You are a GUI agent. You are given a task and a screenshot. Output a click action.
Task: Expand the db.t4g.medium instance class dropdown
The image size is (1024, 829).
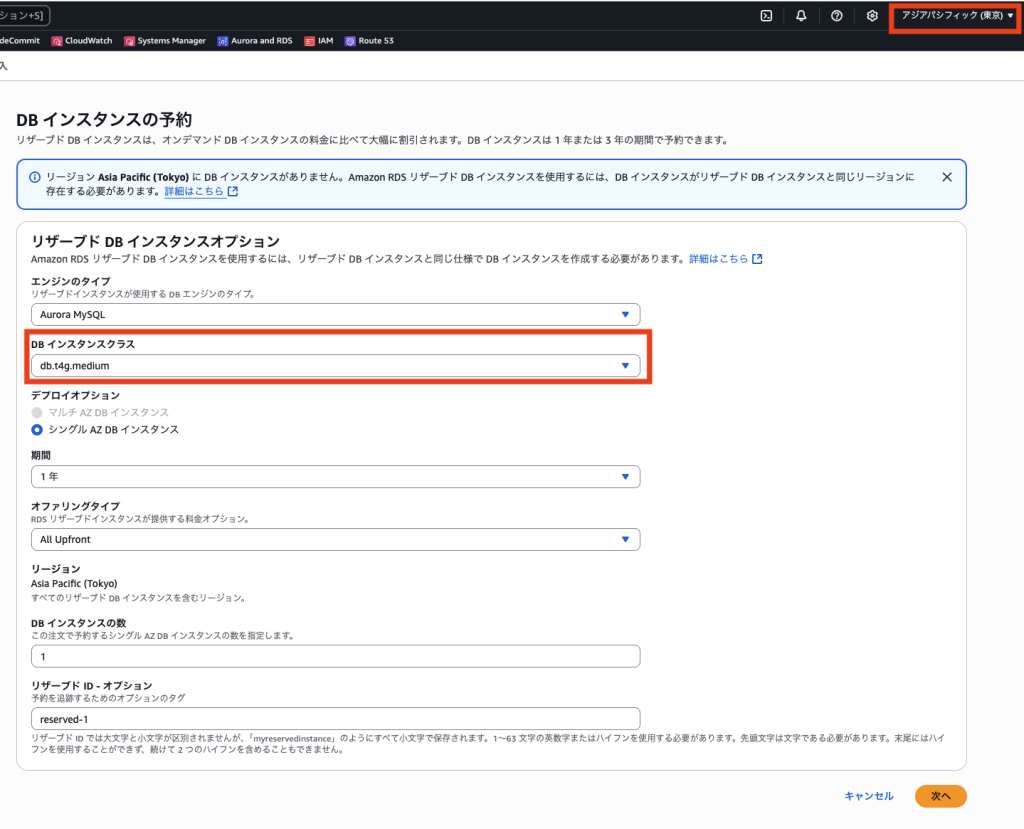click(x=335, y=366)
